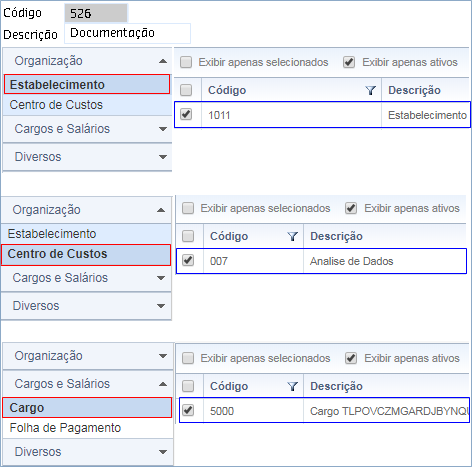Image resolution: width=472 pixels, height=467 pixels.
Task: Enable the topmost Exibir apenas selecionados checkbox
Action: click(186, 62)
